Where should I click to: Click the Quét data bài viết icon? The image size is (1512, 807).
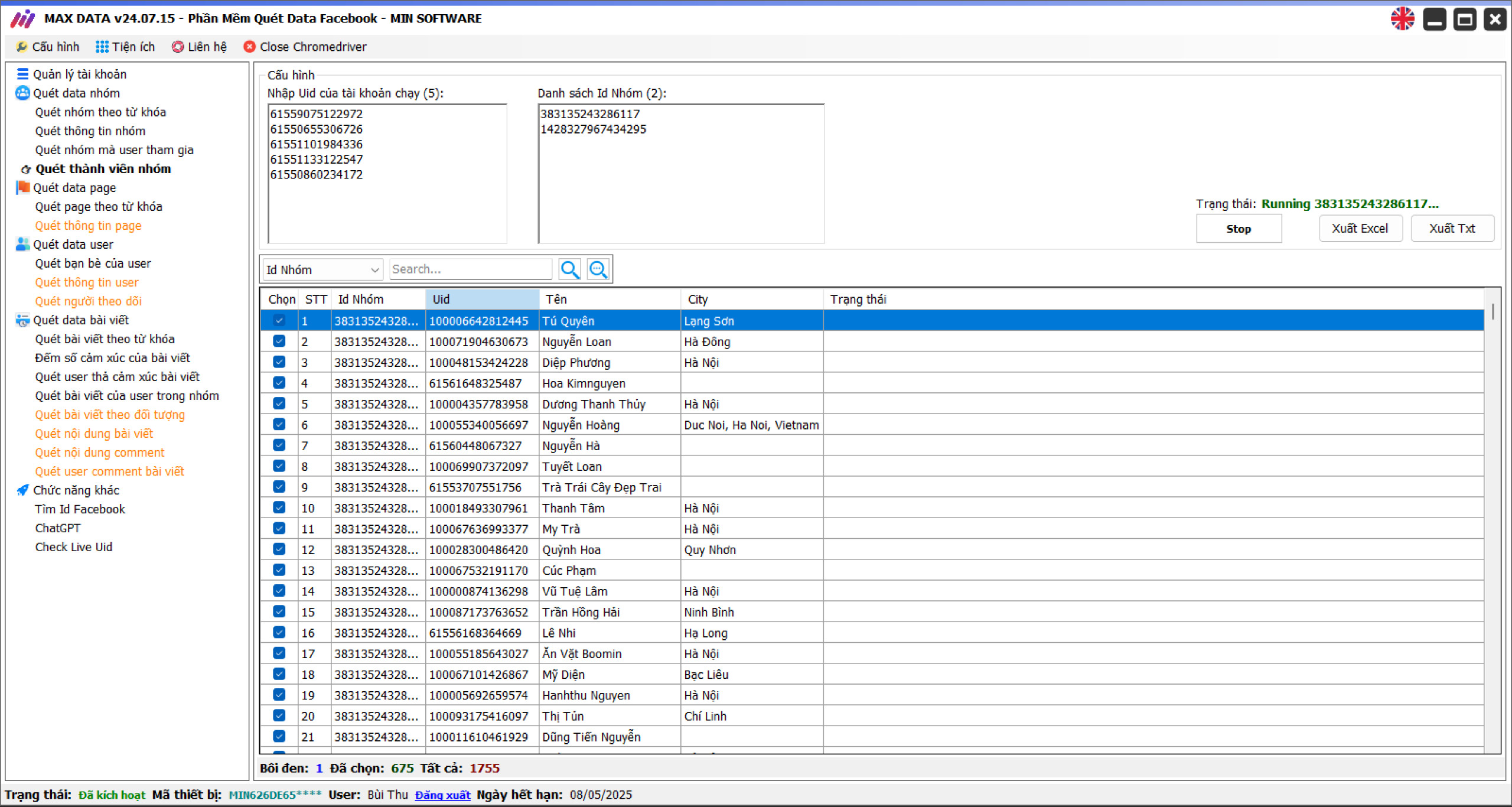click(22, 320)
